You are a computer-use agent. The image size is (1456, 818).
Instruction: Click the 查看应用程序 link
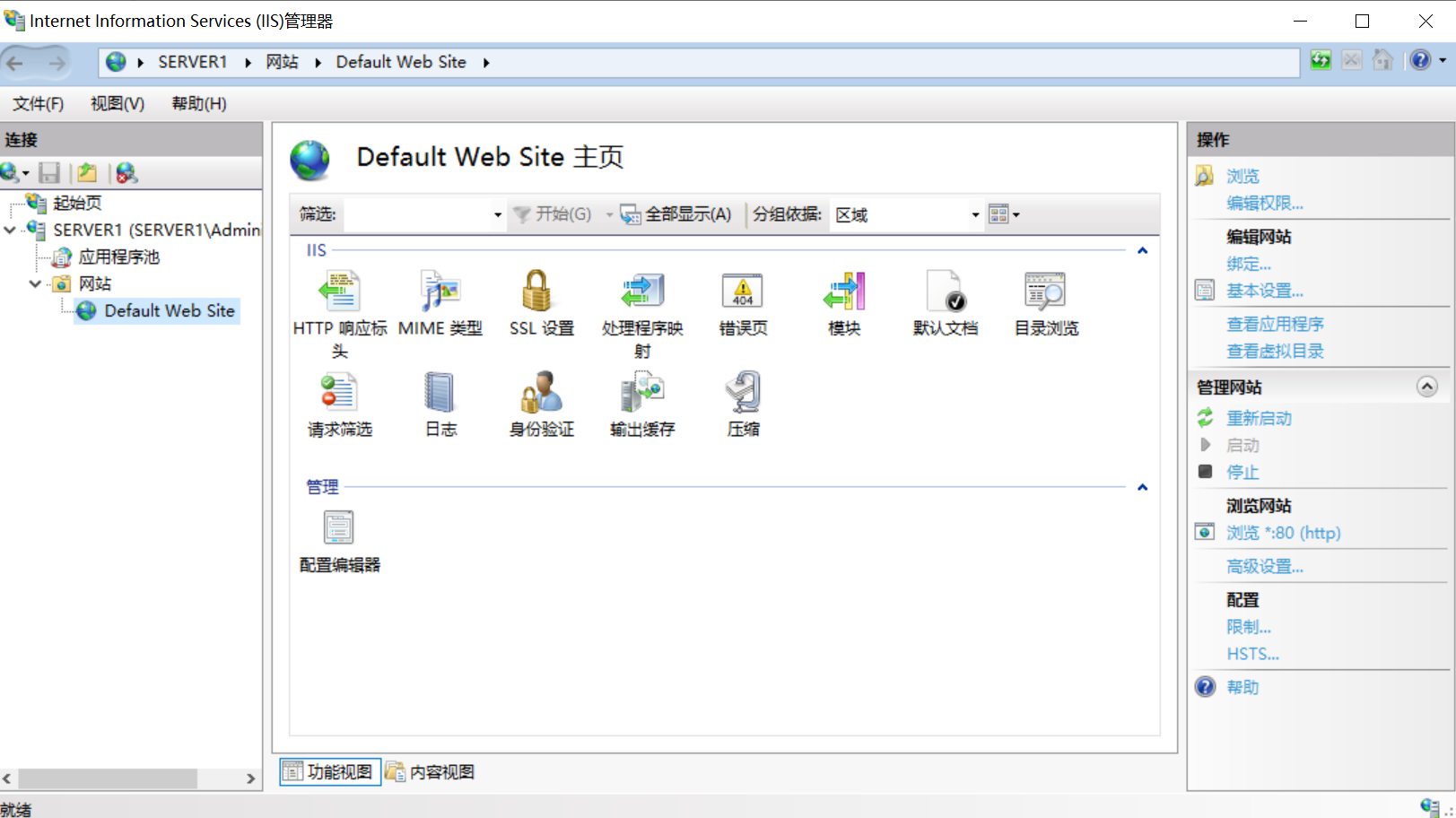[x=1276, y=325]
